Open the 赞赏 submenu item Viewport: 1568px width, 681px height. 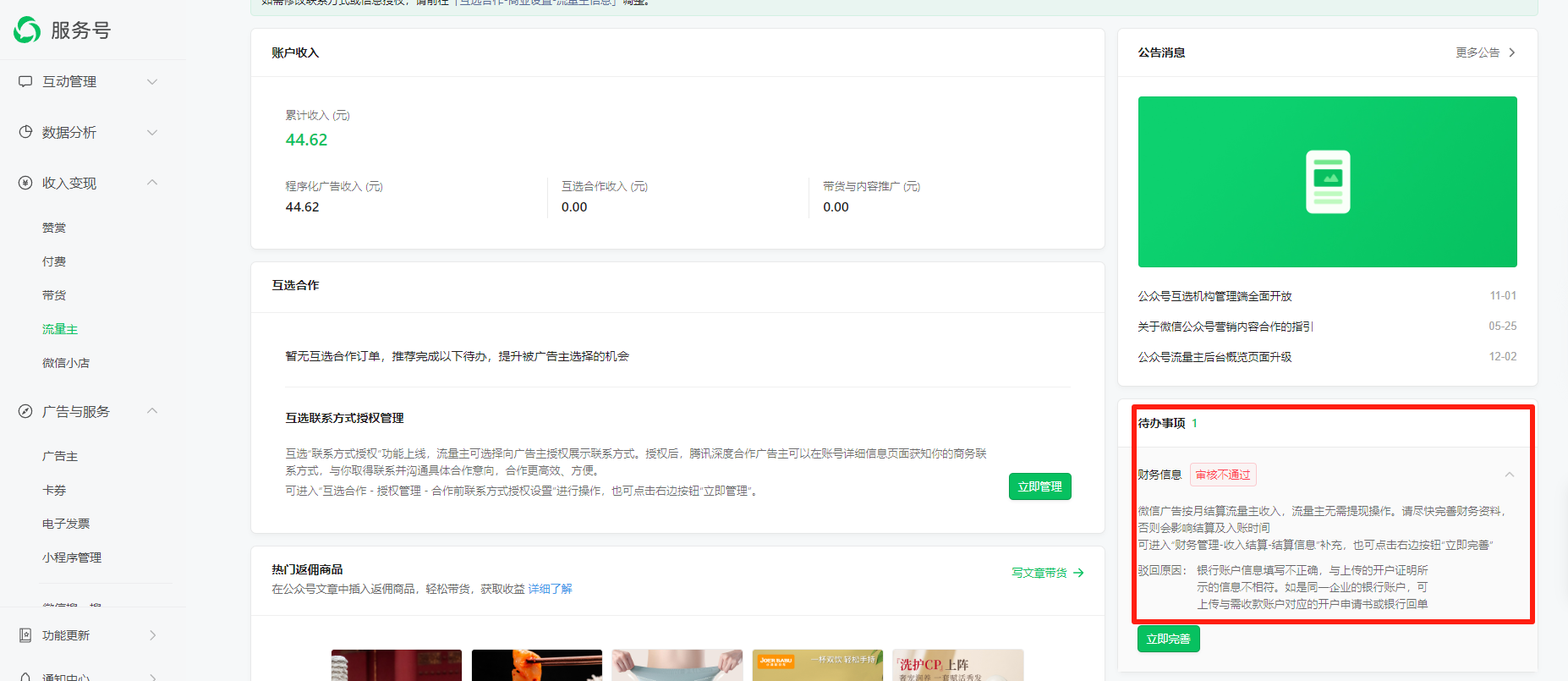point(54,228)
